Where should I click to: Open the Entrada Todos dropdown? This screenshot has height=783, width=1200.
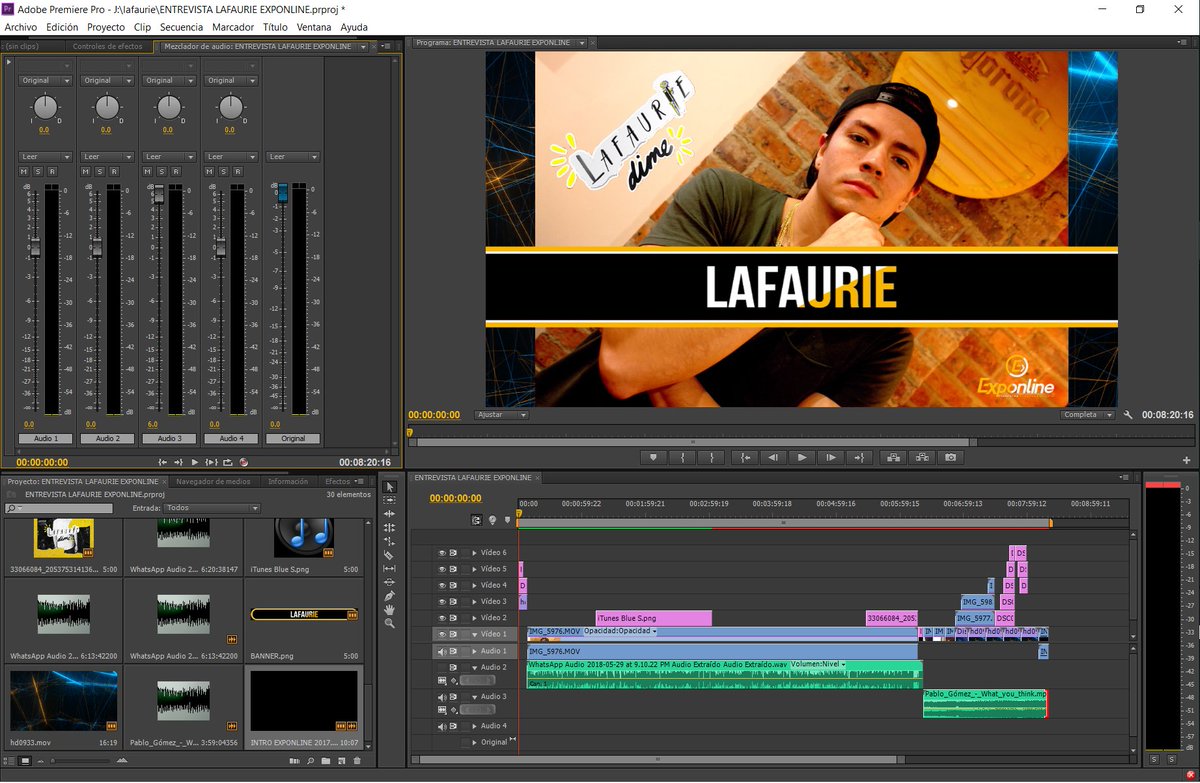click(x=213, y=508)
